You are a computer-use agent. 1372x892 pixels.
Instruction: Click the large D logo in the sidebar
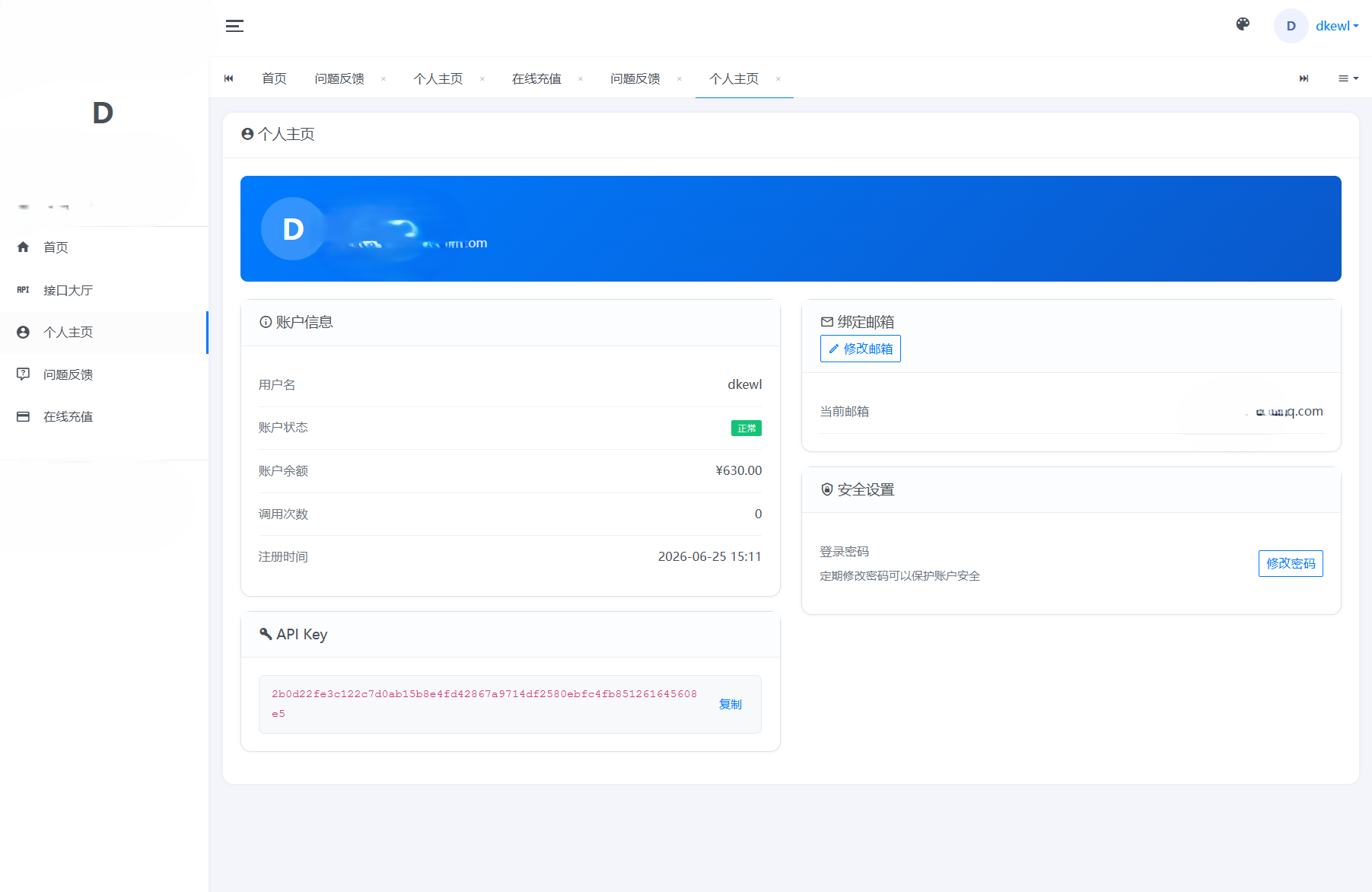[x=103, y=113]
